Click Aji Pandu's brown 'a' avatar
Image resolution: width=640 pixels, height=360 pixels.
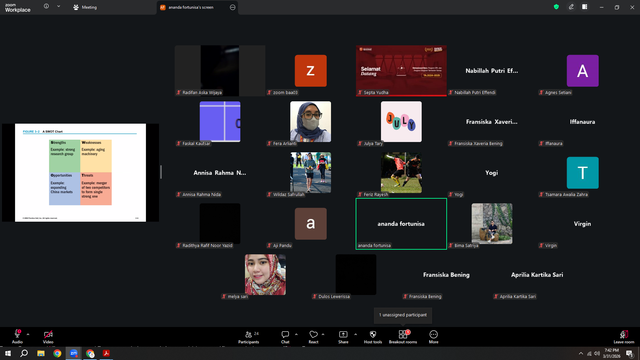point(311,224)
